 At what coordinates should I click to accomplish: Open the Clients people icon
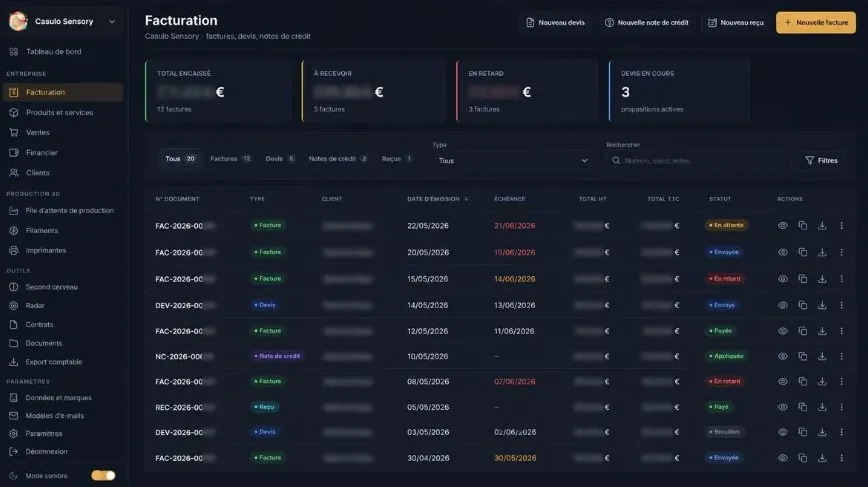14,173
